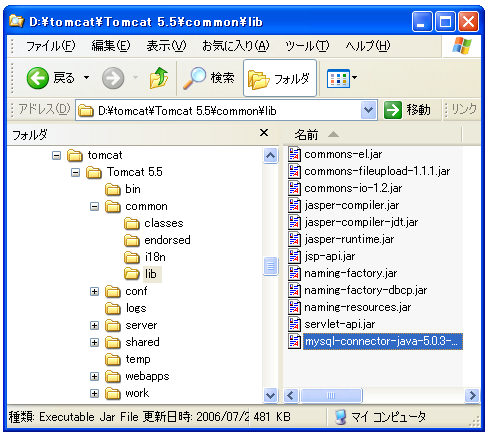The height and width of the screenshot is (436, 487).
Task: Collapse the common folder node
Action: point(95,207)
